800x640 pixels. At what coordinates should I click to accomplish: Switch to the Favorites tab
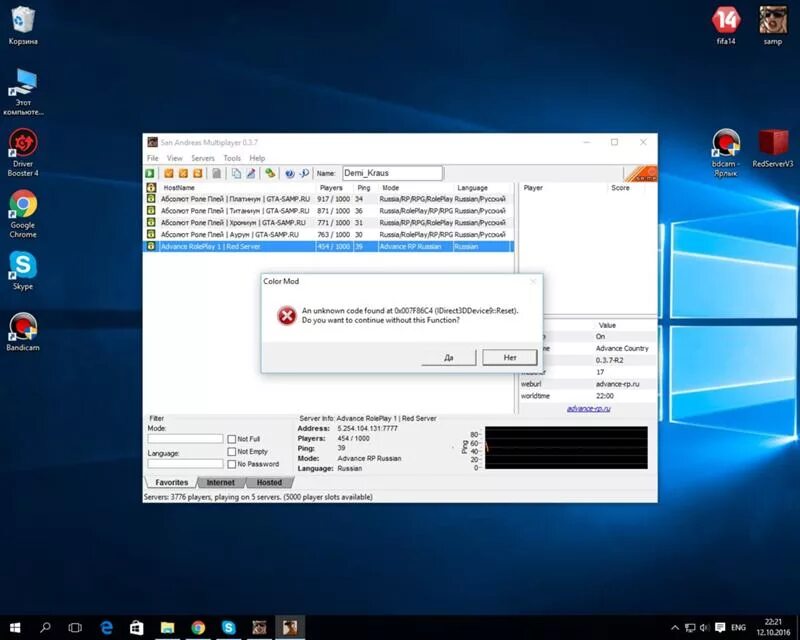(x=171, y=482)
